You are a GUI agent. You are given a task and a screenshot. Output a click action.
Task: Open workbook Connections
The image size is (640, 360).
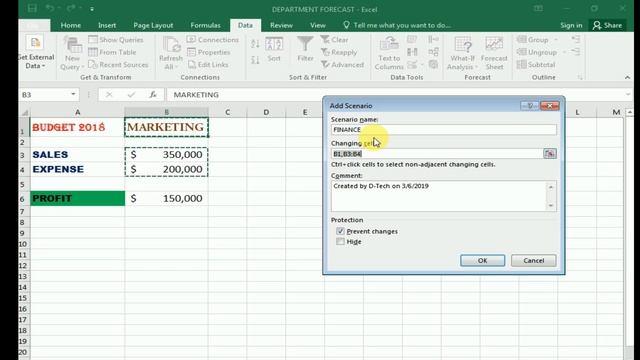(x=213, y=40)
